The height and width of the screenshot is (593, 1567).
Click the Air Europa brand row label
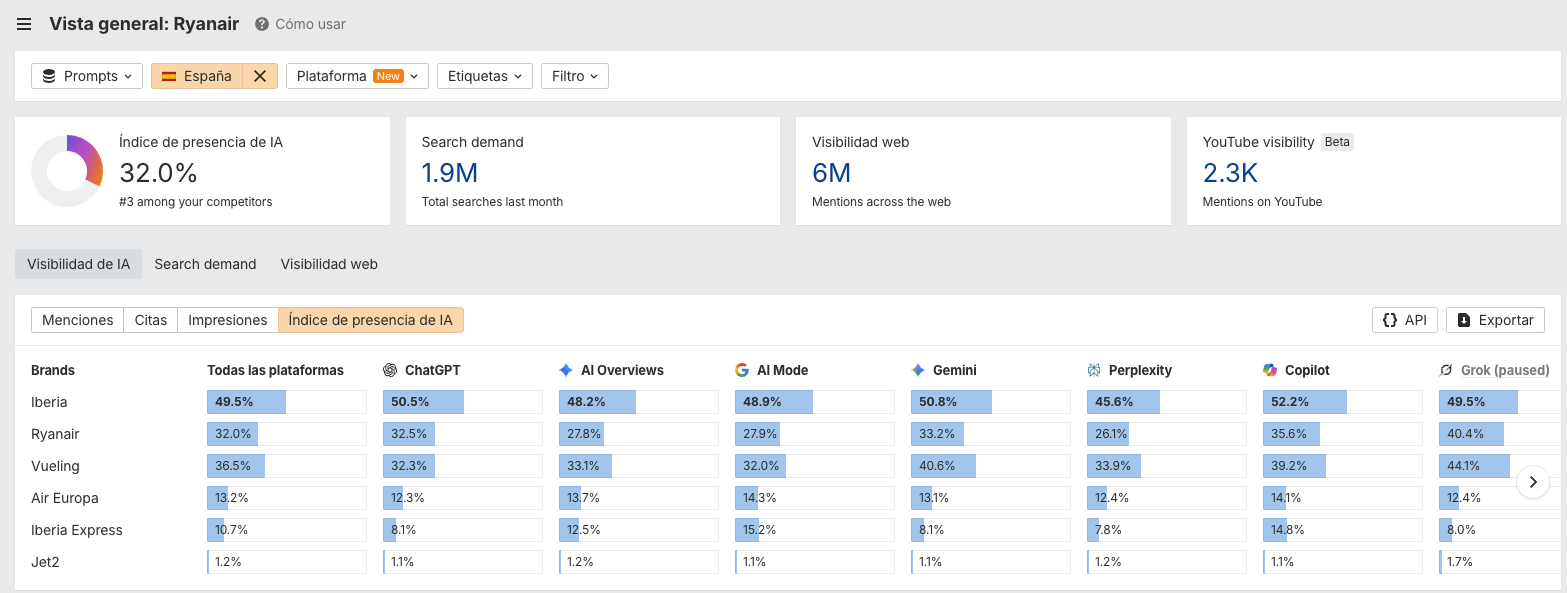coord(65,498)
